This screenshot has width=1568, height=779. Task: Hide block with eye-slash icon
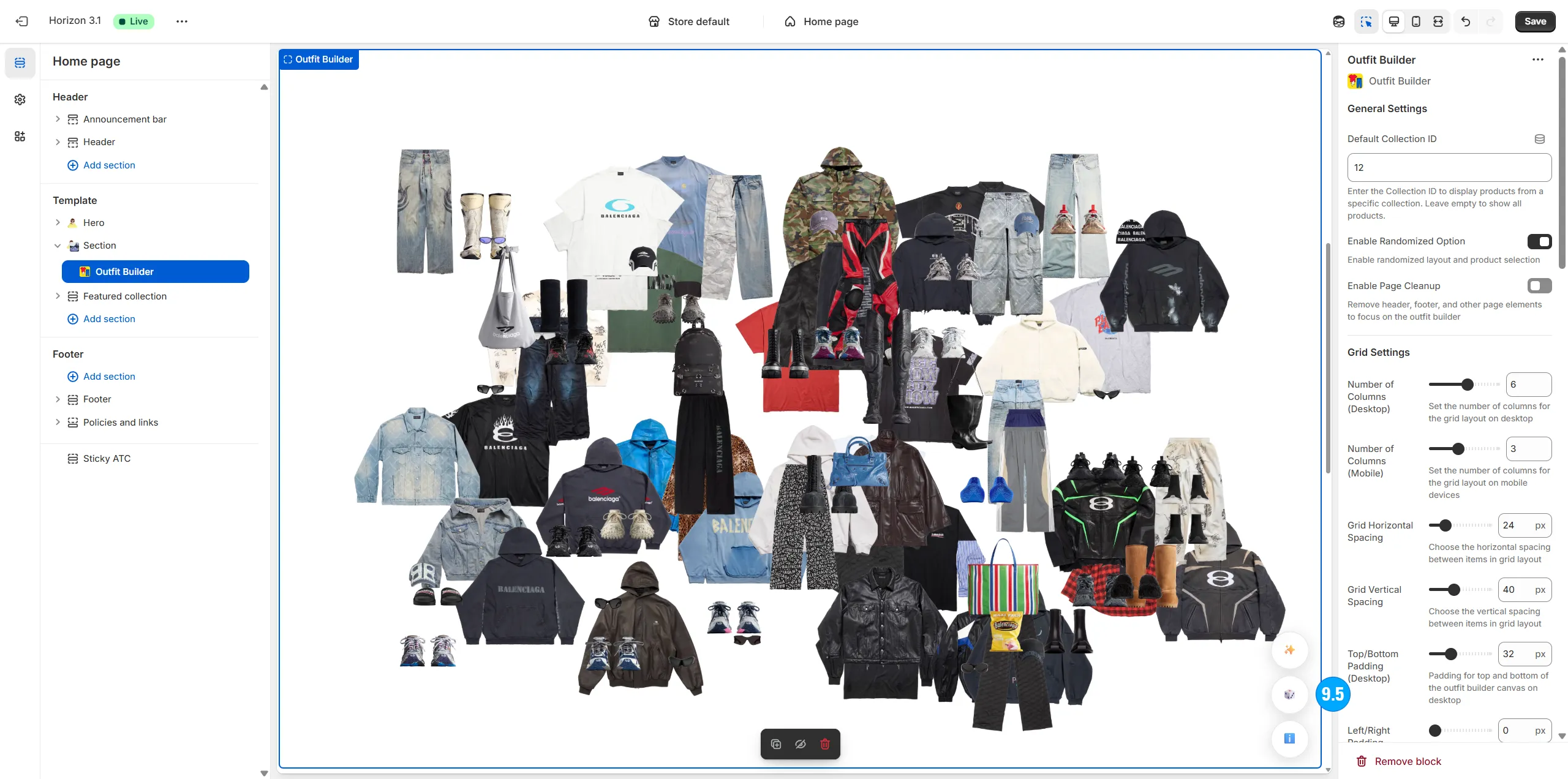[801, 744]
